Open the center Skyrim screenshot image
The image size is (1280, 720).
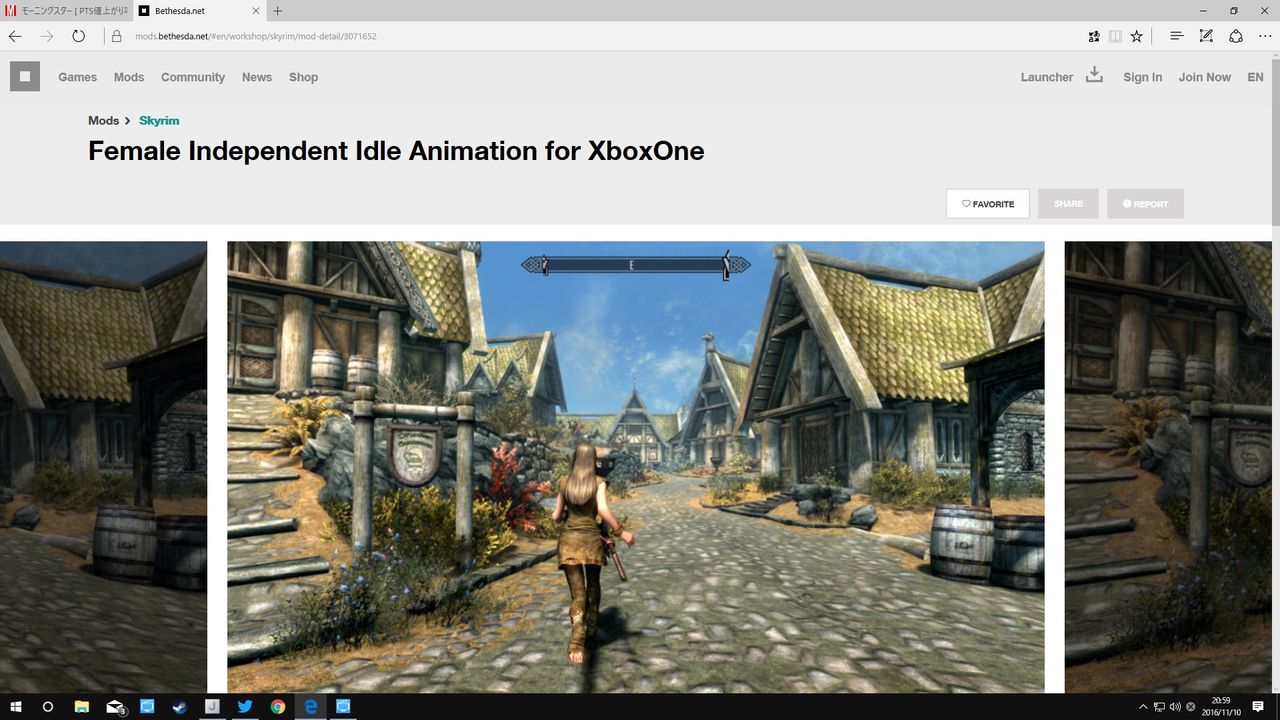[636, 467]
